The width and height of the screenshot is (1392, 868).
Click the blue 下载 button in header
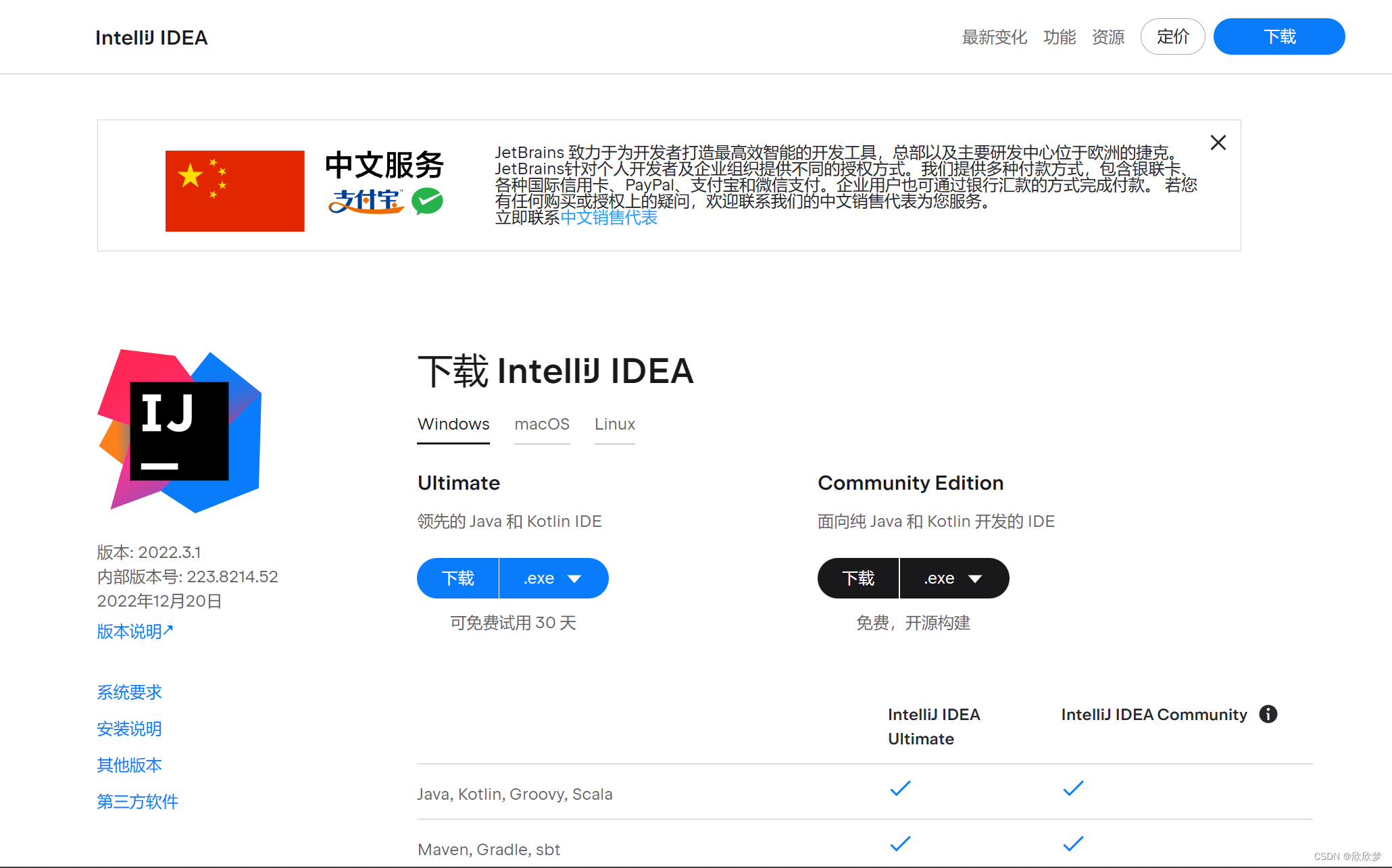(1279, 36)
